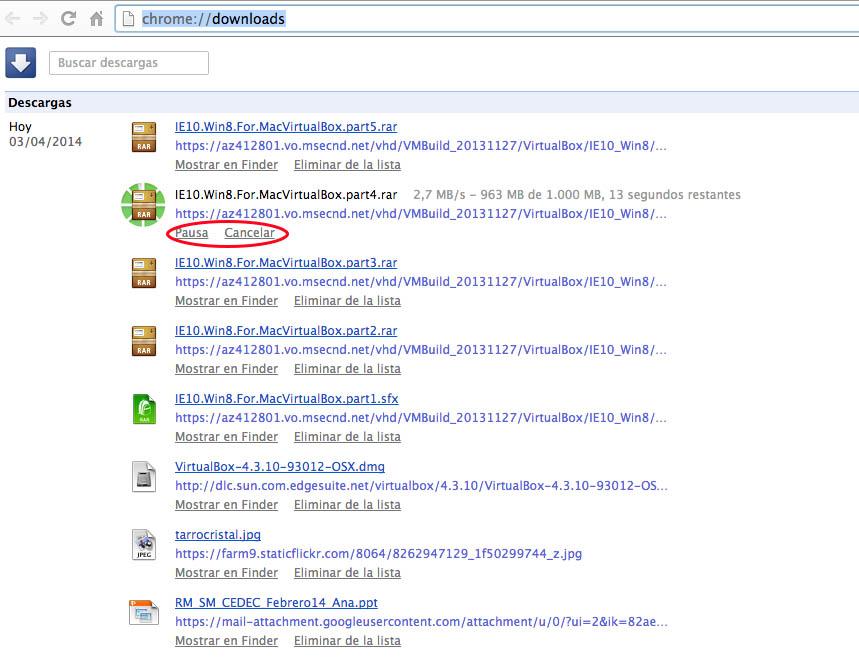
Task: Click the RAR icon for part5.rar
Action: point(144,136)
